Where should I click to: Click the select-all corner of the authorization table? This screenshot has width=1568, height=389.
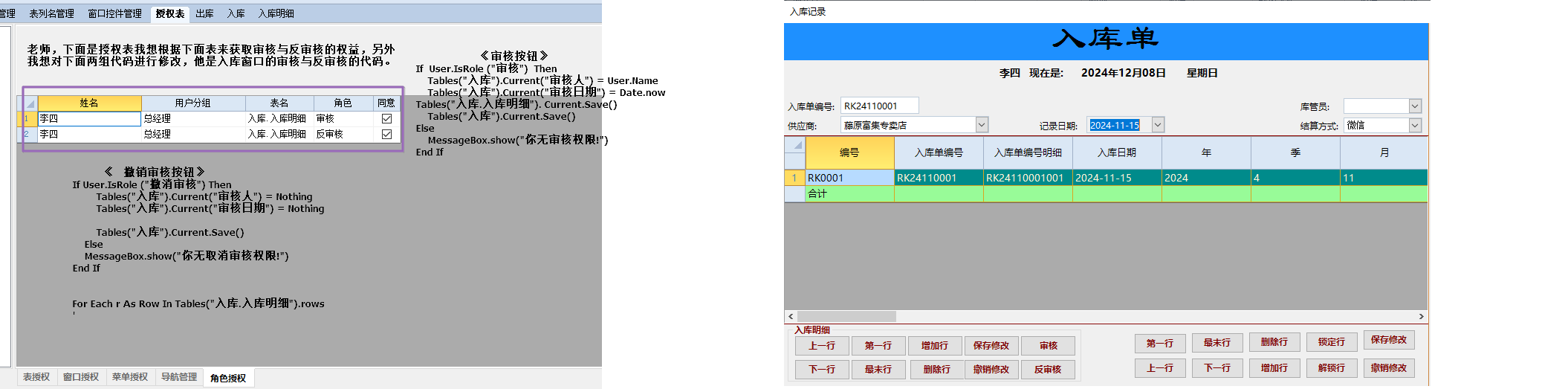coord(30,103)
